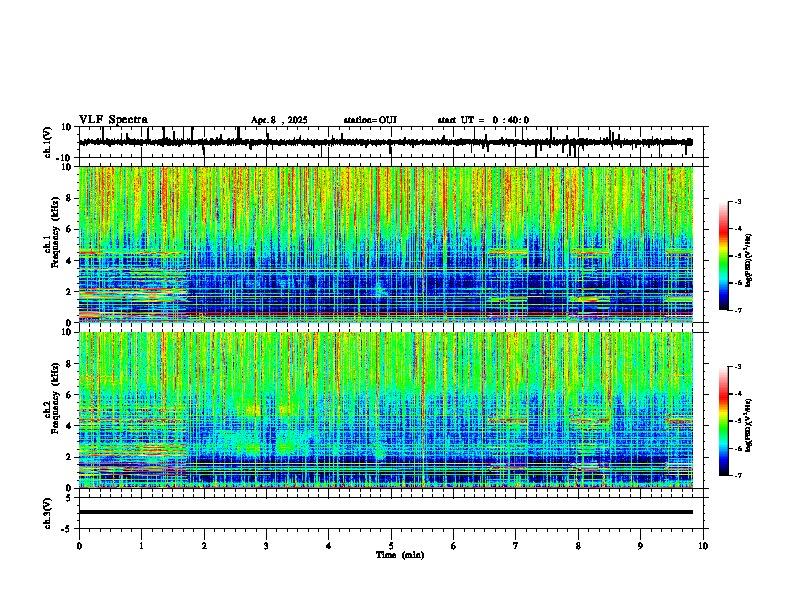Screen dimensions: 792x612
Task: Click the ch.2 spectrogram image panel
Action: [x=386, y=410]
